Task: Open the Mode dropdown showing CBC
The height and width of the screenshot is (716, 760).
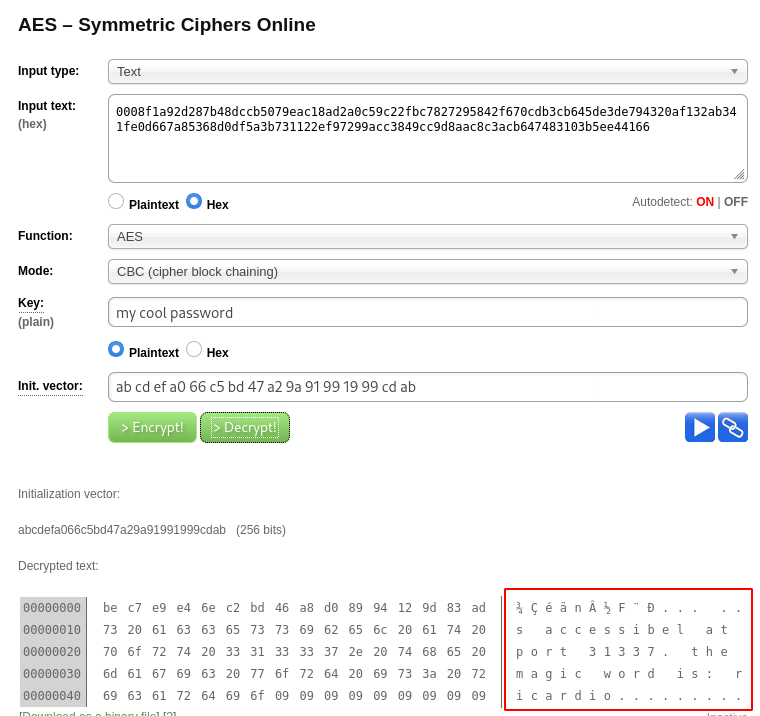Action: point(427,272)
